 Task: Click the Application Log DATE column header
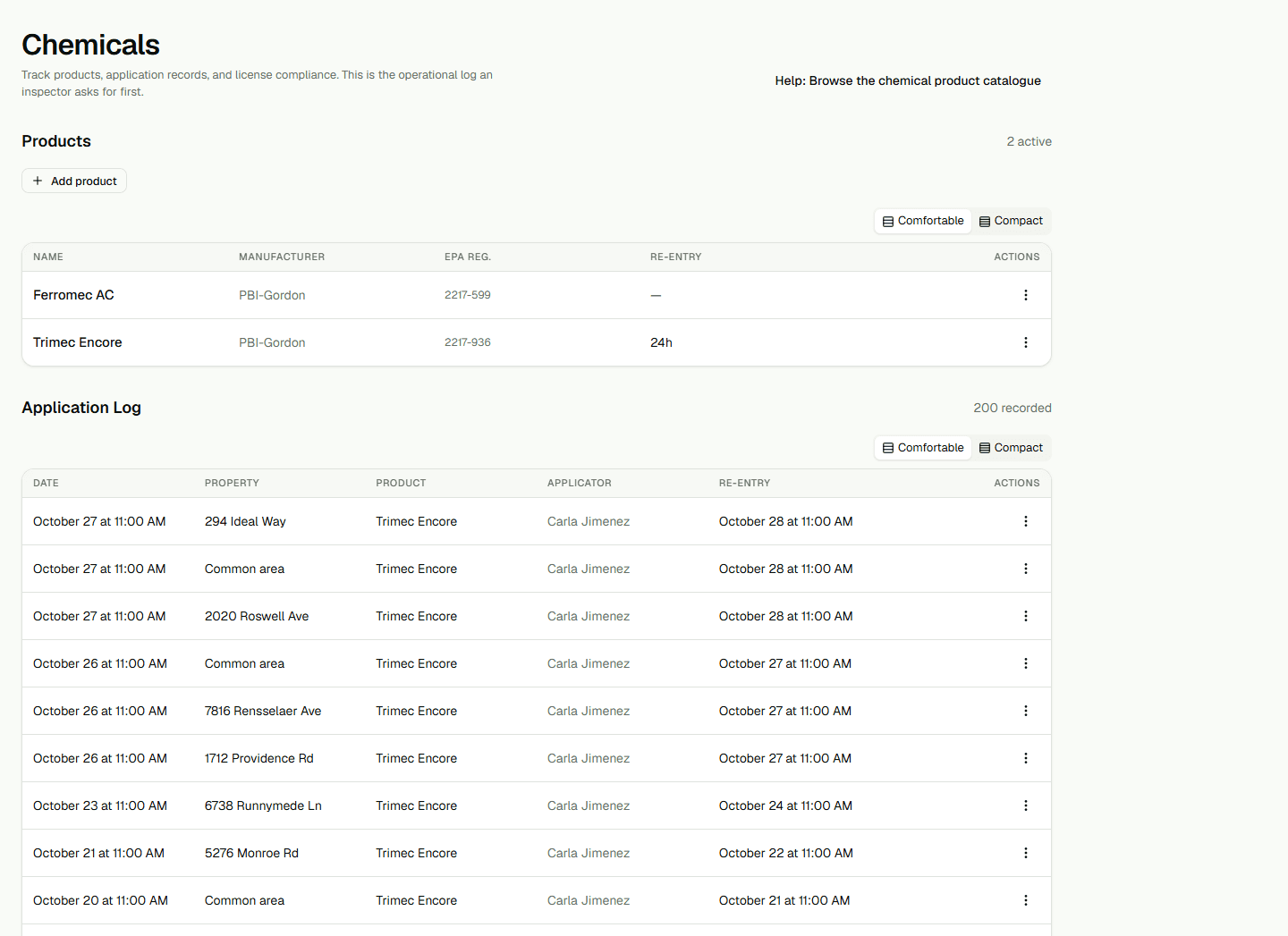(46, 483)
